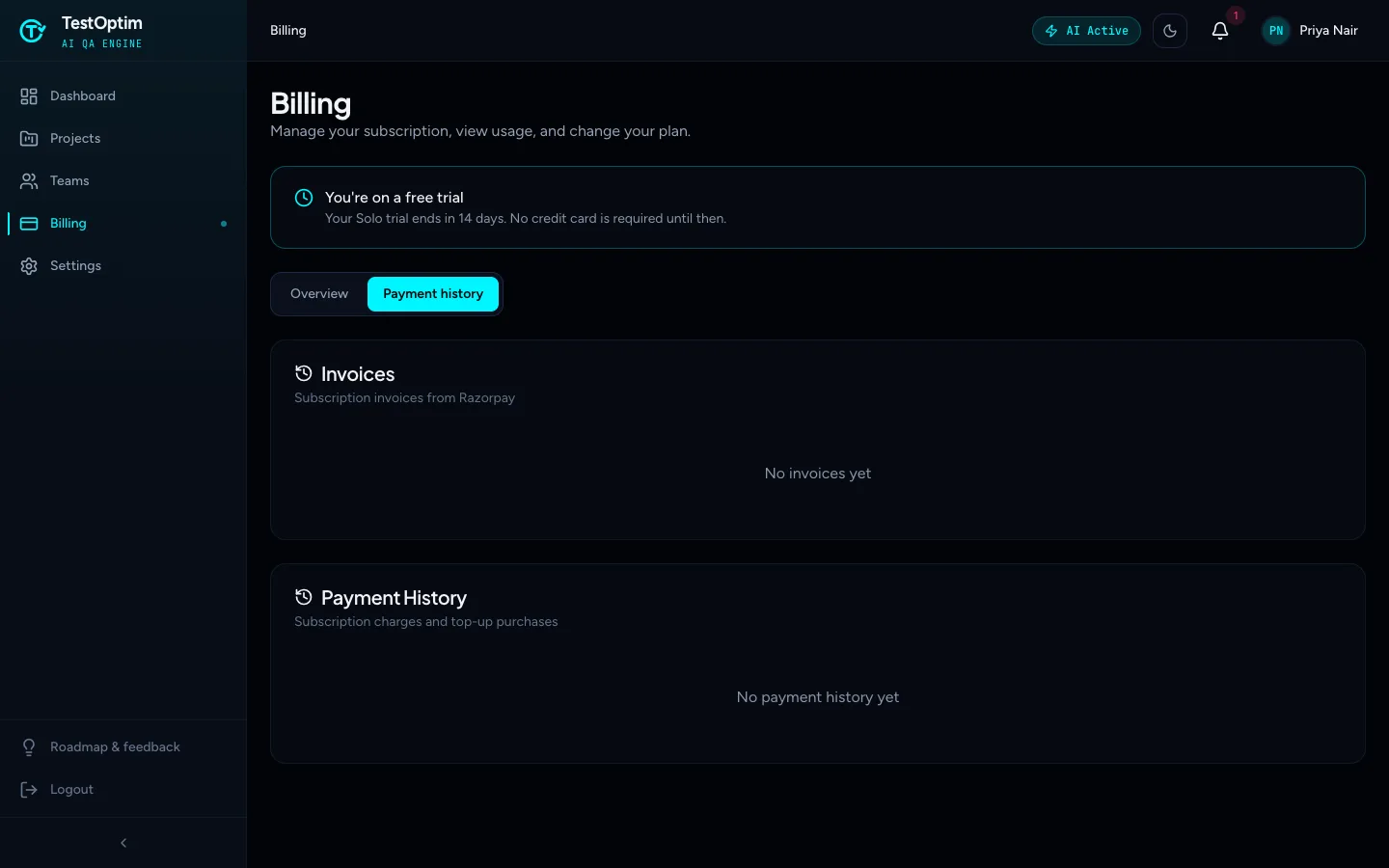This screenshot has width=1389, height=868.
Task: Click the 'Manage your subscription' description text
Action: click(480, 131)
